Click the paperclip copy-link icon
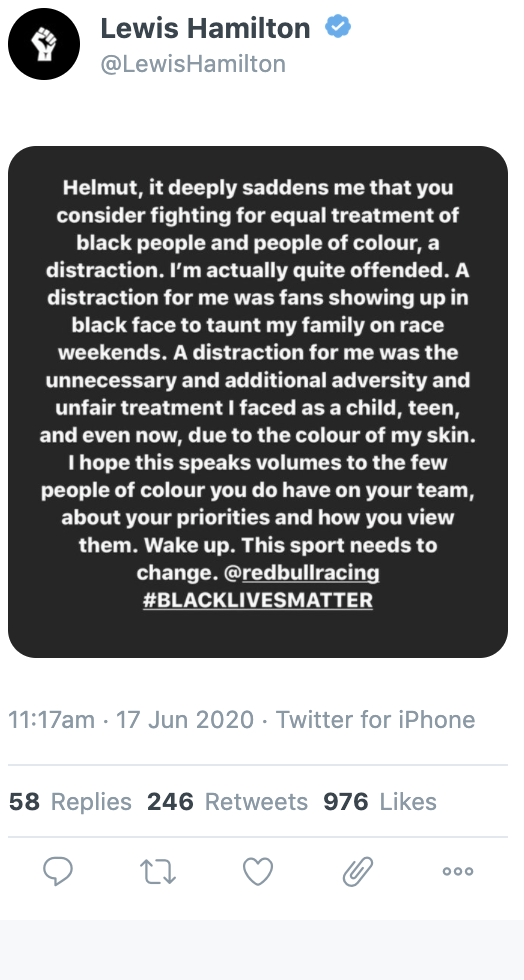524x980 pixels. pos(358,871)
